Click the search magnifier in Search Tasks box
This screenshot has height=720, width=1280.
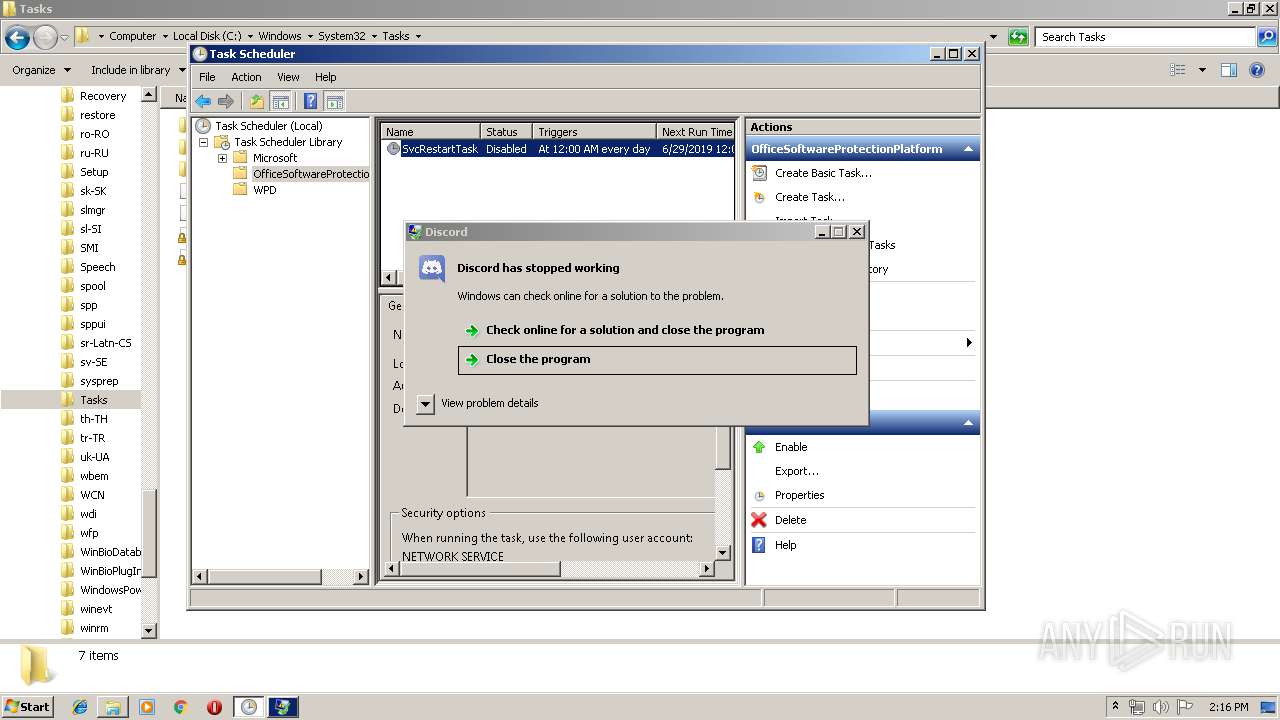tap(1267, 37)
